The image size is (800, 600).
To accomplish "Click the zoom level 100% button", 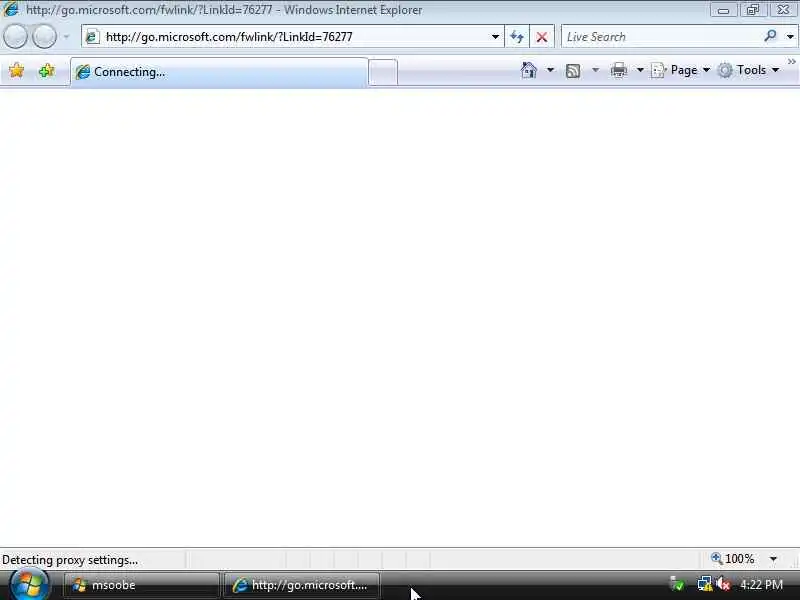I will pyautogui.click(x=733, y=559).
